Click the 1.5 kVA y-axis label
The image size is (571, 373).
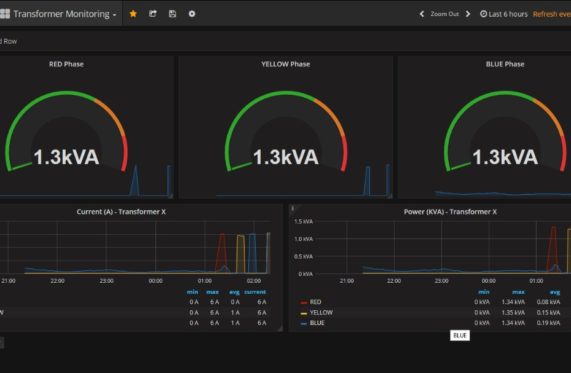[x=304, y=221]
